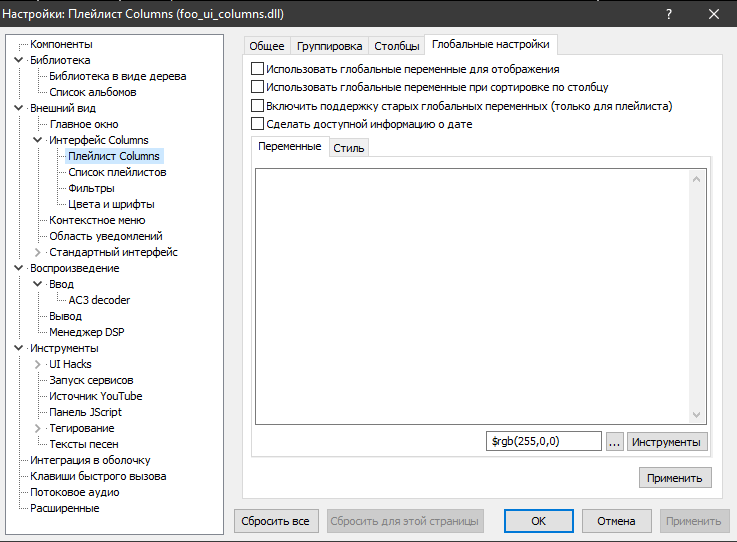
Task: Click inside the $rgb(255,0,0) input field
Action: [544, 441]
